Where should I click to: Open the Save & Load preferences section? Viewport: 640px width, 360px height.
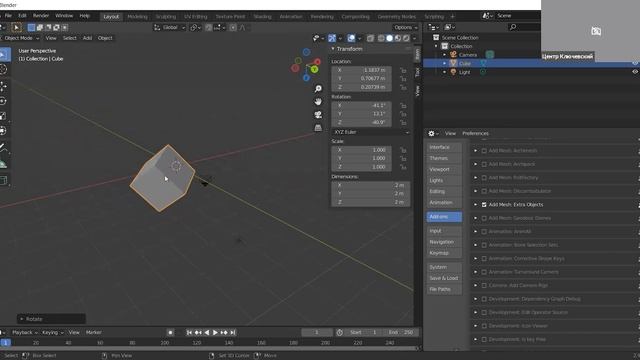coord(444,278)
